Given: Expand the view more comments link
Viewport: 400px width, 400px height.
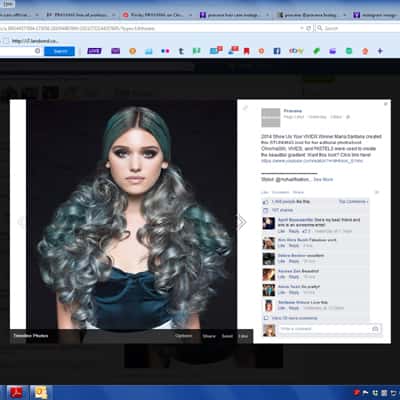Looking at the screenshot, I should click(x=295, y=318).
